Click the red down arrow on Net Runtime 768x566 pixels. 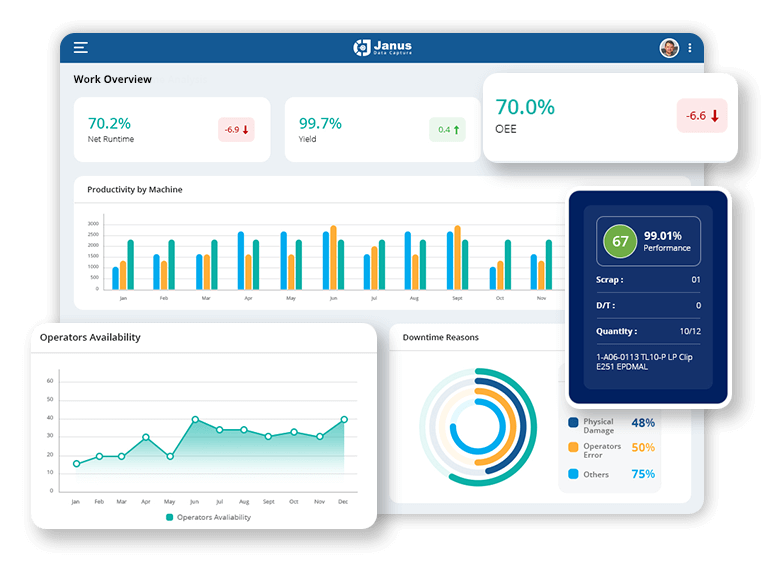pos(246,130)
